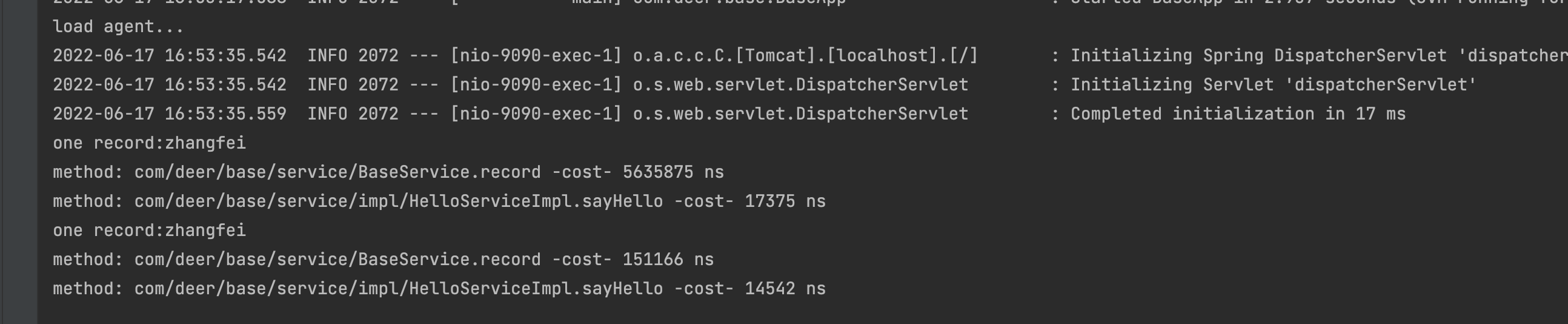Click the first 'one record:zhangfei' line
Image resolution: width=1568 pixels, height=324 pixels.
(x=149, y=143)
